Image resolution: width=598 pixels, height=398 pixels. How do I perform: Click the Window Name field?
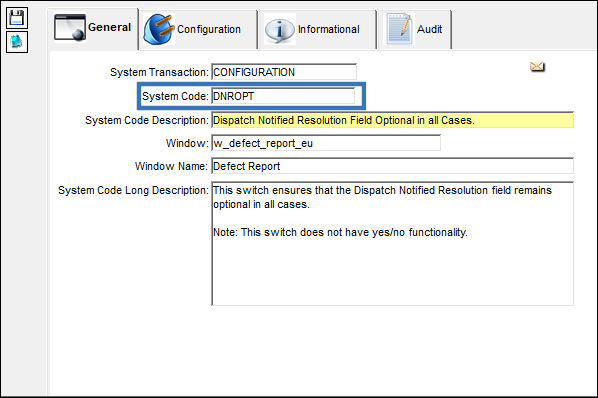point(392,166)
